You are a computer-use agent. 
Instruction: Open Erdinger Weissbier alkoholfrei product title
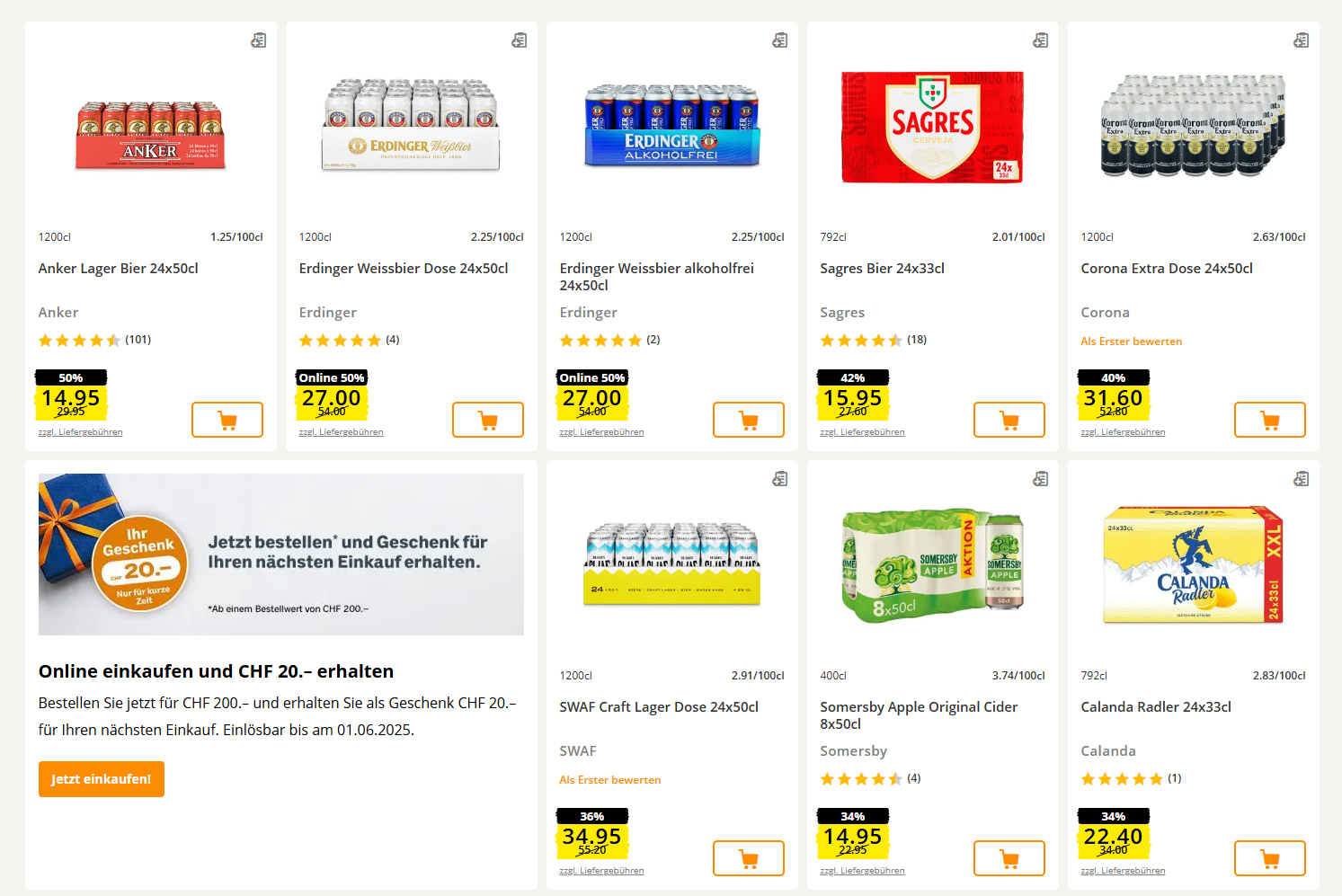pos(656,276)
